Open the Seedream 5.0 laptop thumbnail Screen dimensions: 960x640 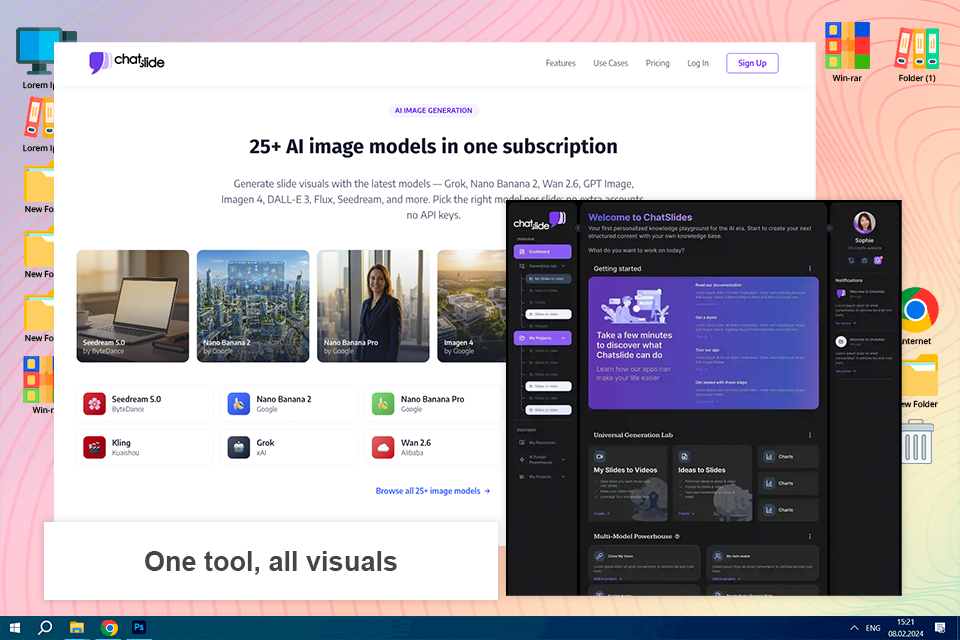(133, 306)
